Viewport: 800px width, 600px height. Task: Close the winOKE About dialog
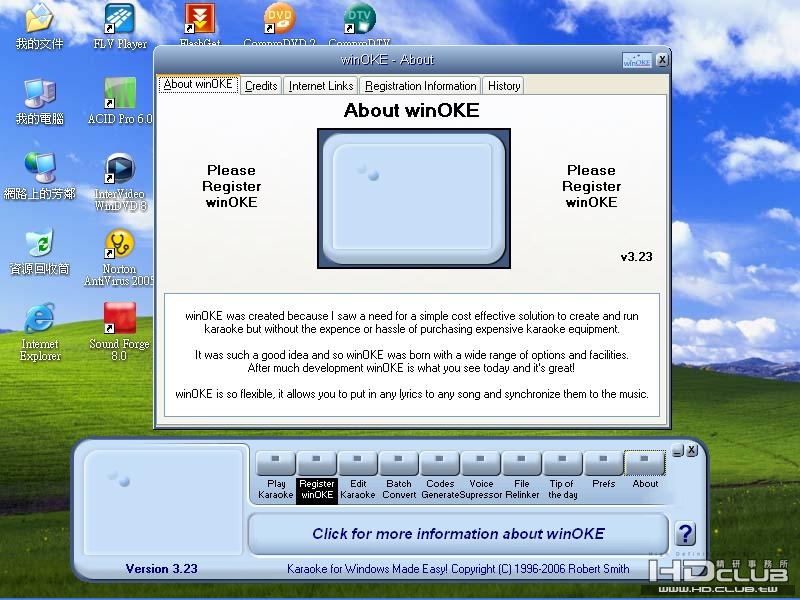662,60
